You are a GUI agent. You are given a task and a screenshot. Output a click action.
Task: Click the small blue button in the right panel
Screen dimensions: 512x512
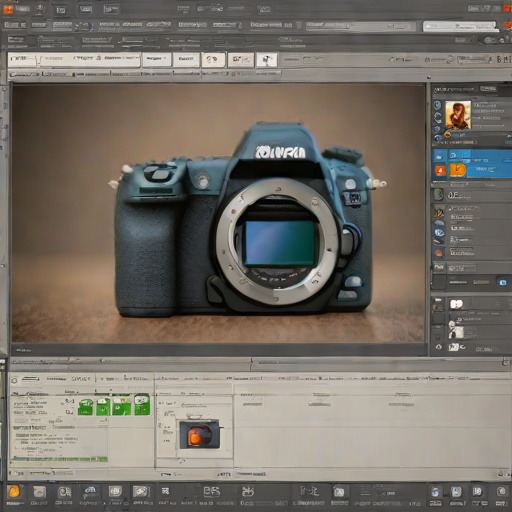[502, 283]
